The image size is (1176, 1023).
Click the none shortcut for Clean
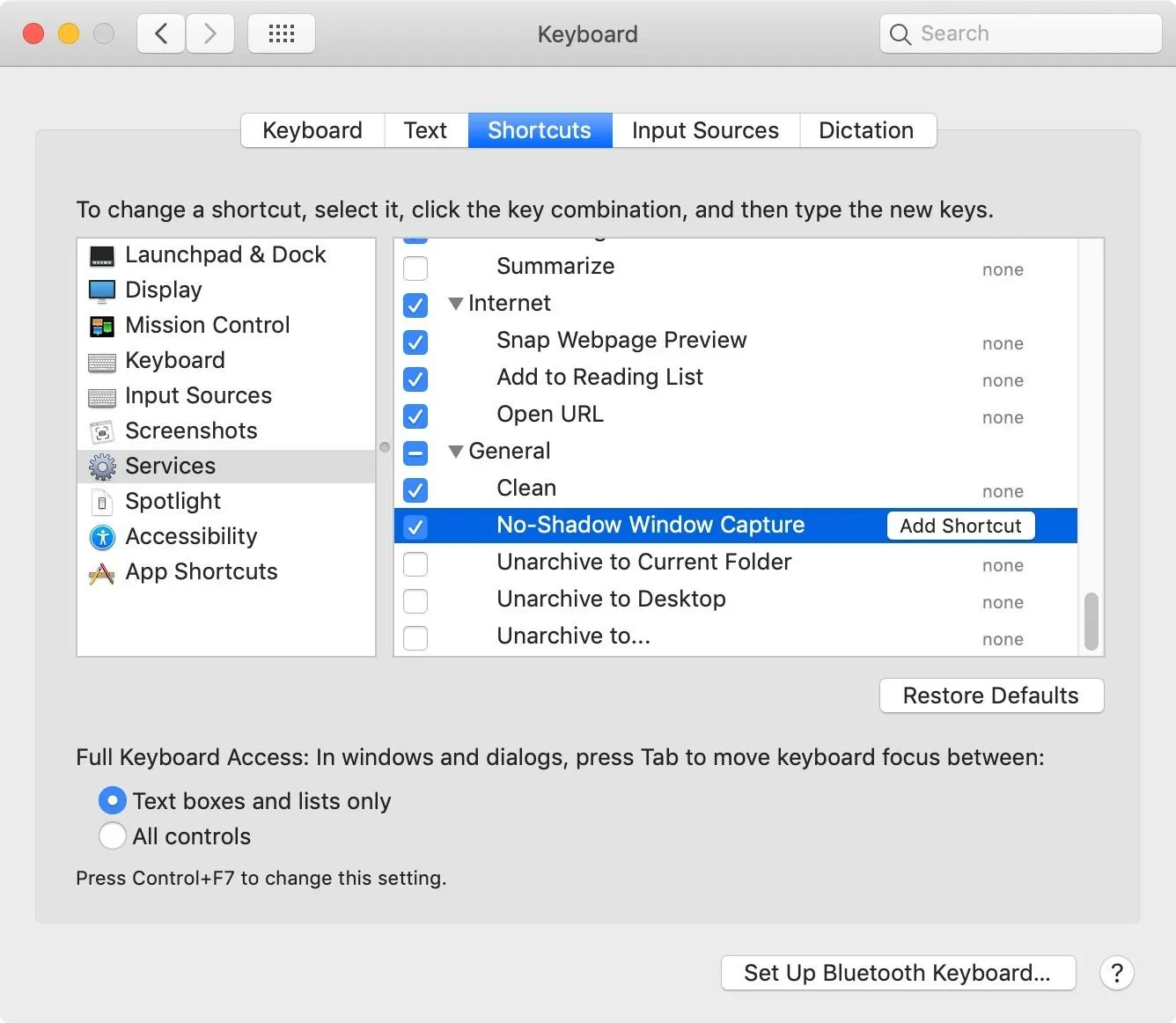coord(1003,491)
